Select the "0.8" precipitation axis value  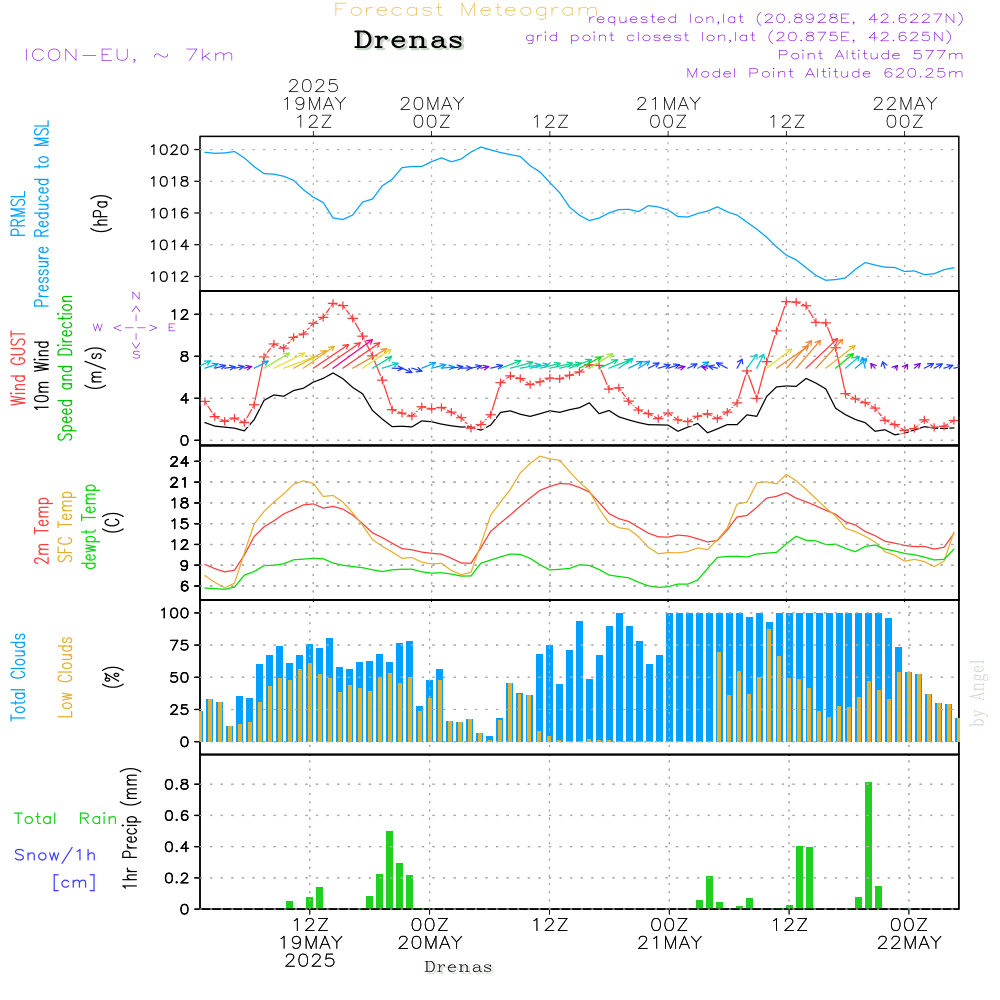click(177, 784)
